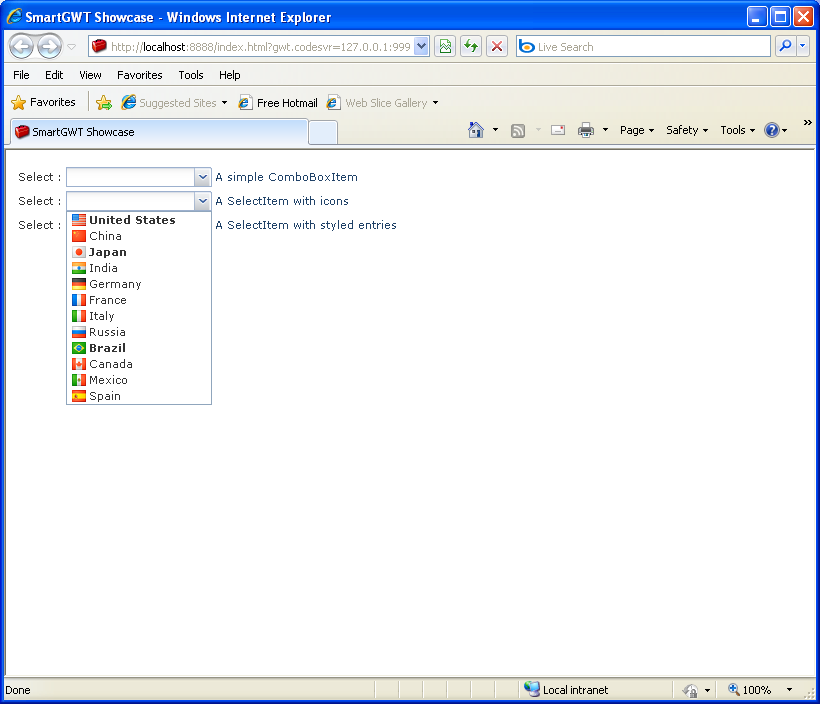Expand the zoom level dropdown arrow

click(789, 690)
